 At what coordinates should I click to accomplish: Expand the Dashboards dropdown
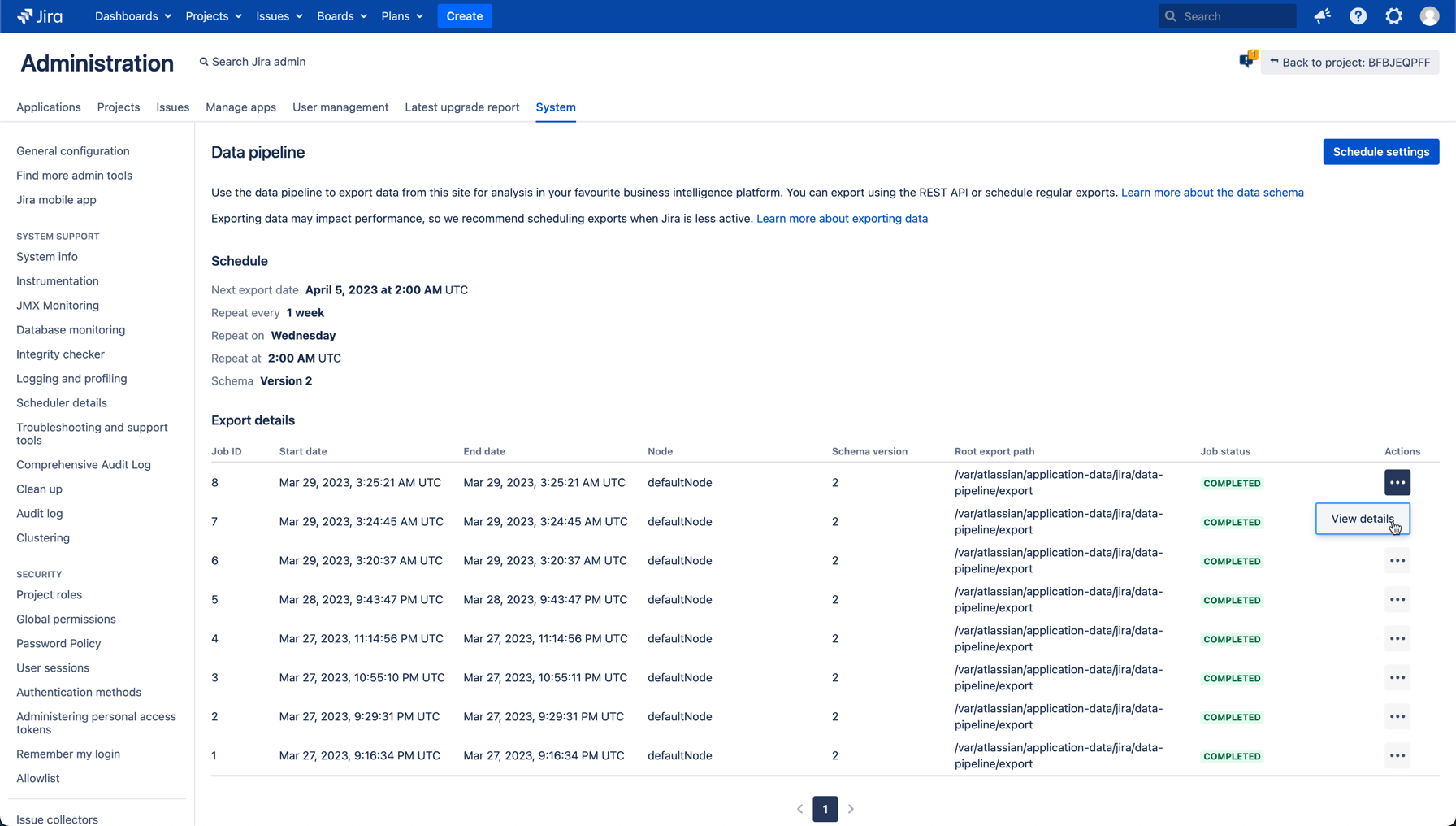click(132, 16)
